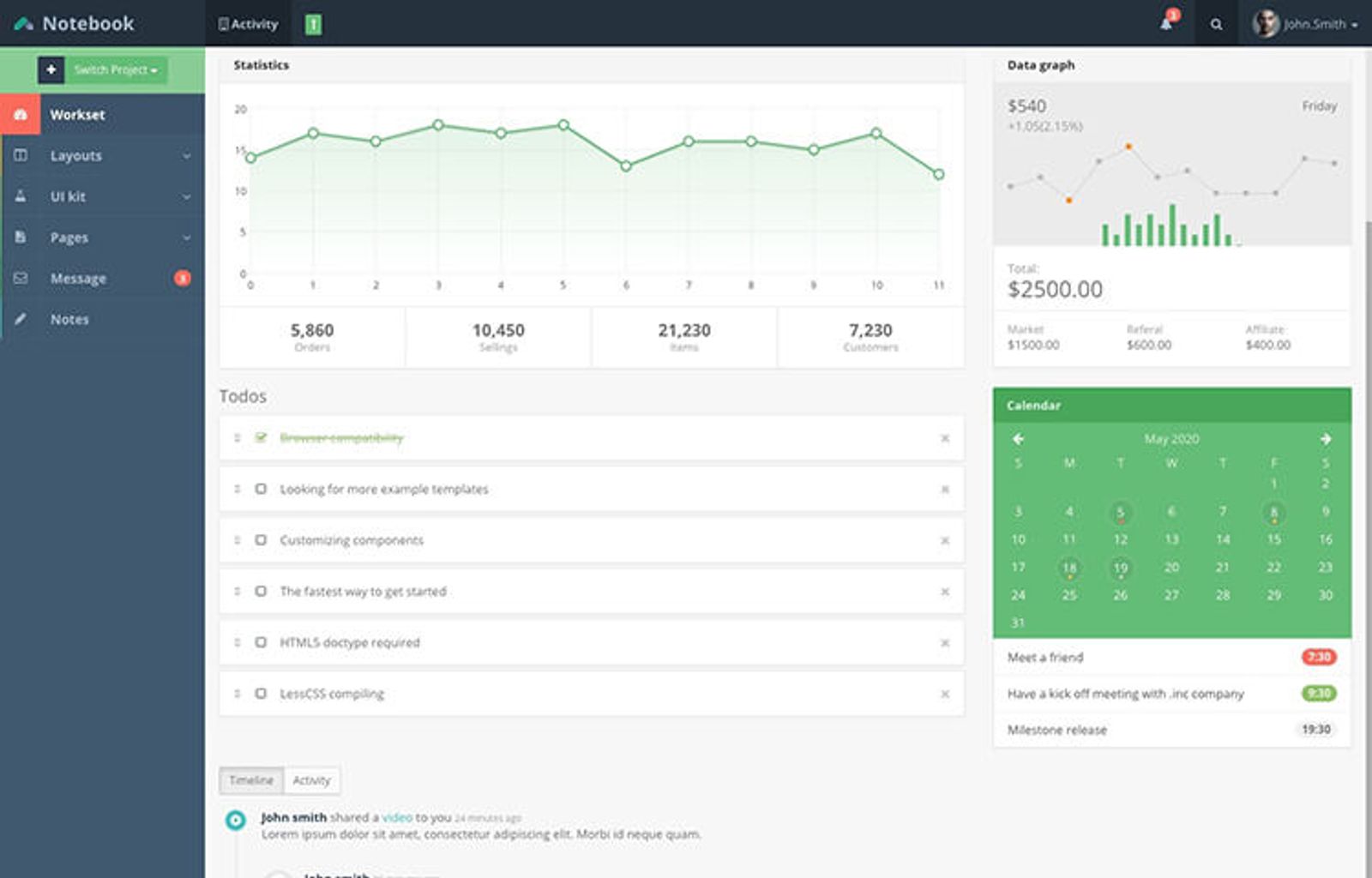
Task: Open search with the magnifier icon
Action: (1216, 24)
